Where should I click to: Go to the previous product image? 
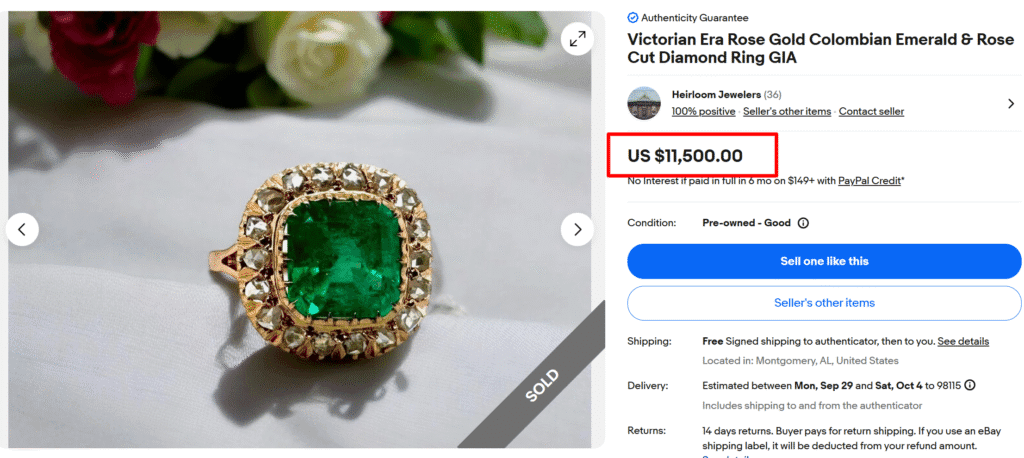(x=22, y=229)
